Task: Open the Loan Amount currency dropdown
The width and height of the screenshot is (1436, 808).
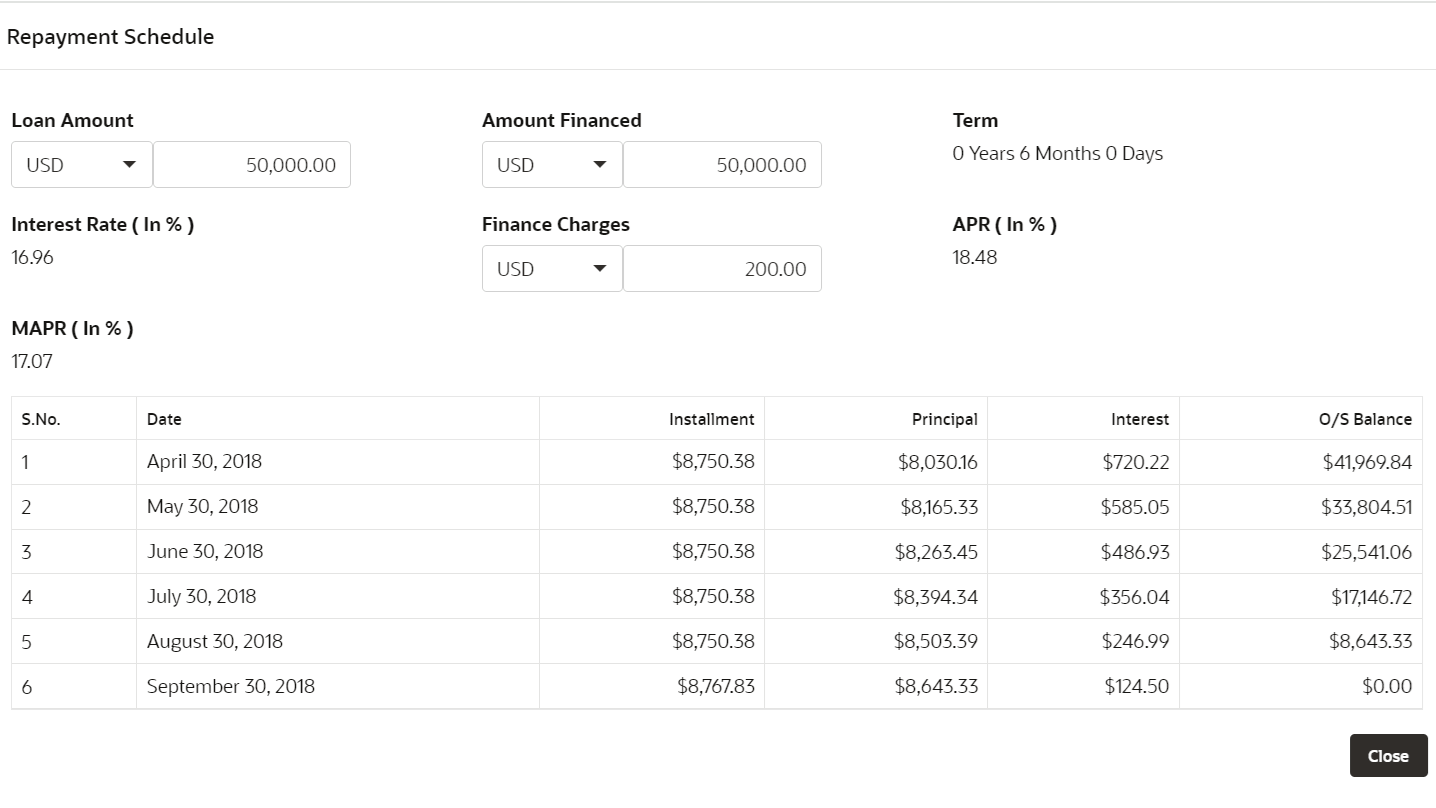Action: (80, 164)
